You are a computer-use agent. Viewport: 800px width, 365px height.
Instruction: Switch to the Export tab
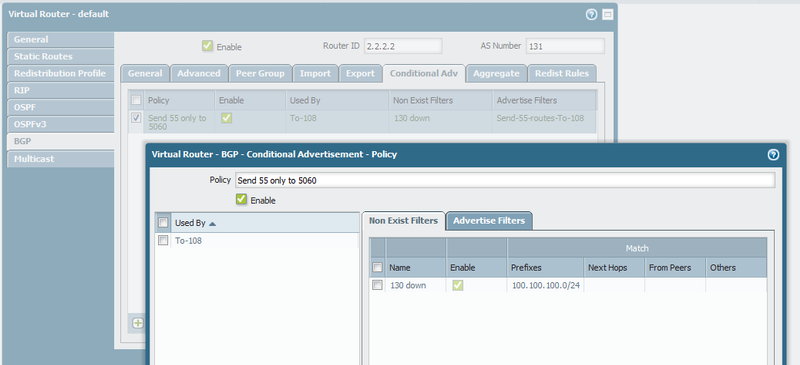tap(360, 74)
